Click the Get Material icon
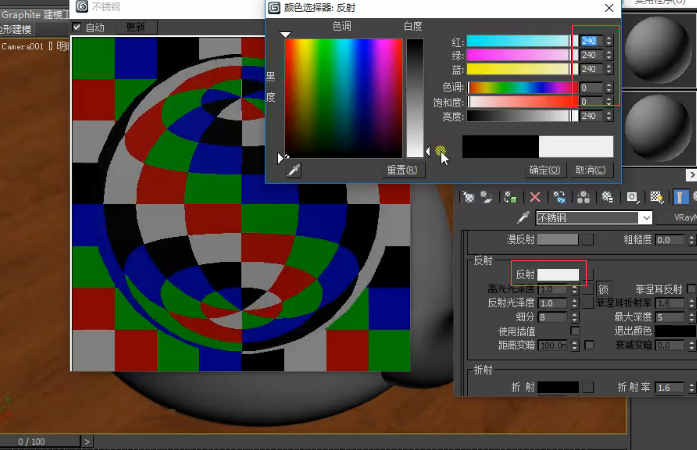This screenshot has width=697, height=450. click(x=469, y=197)
